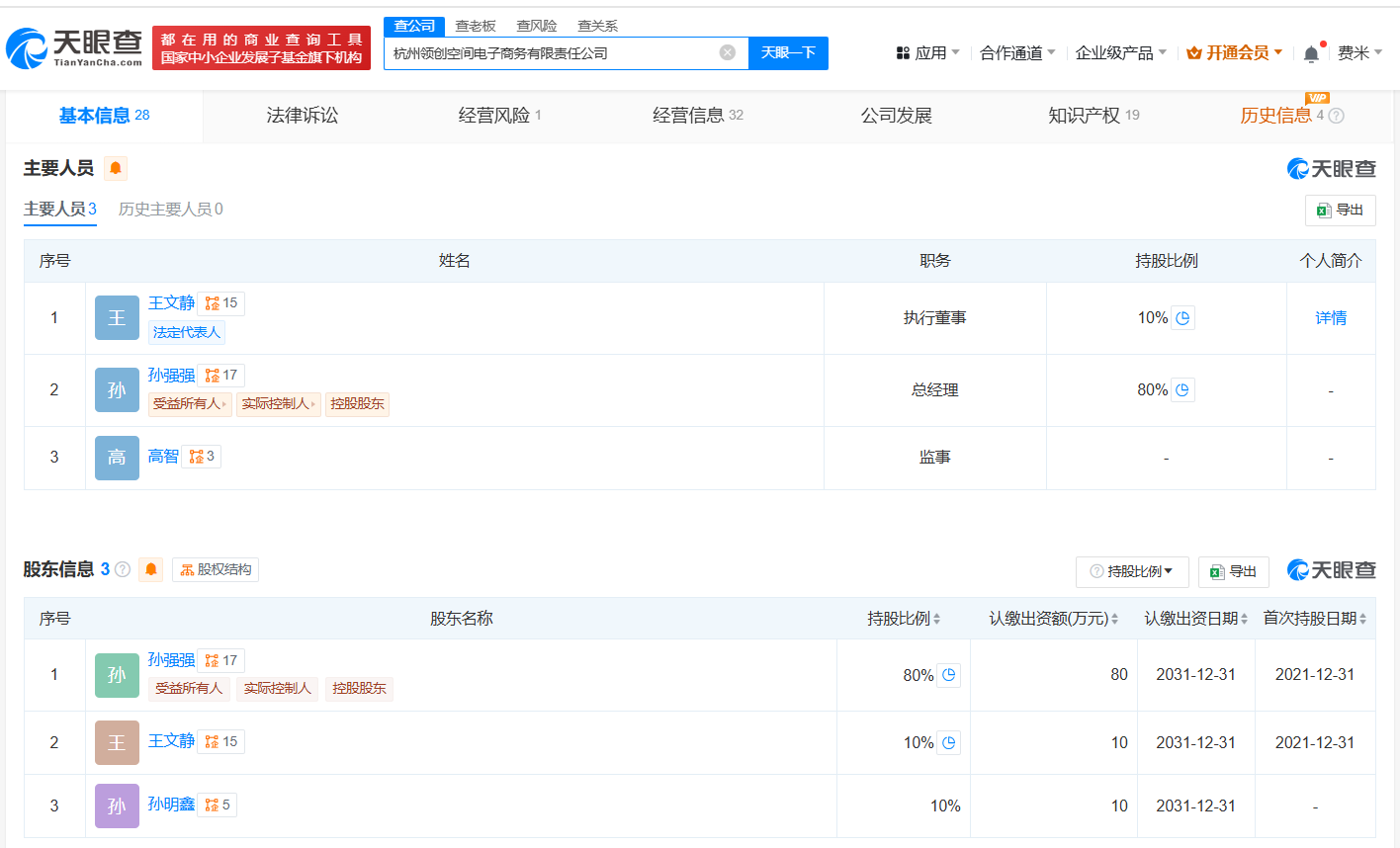Open the shareholding chart icon beside 孙强强 80% in 主要人员
This screenshot has width=1400, height=848.
1182,390
